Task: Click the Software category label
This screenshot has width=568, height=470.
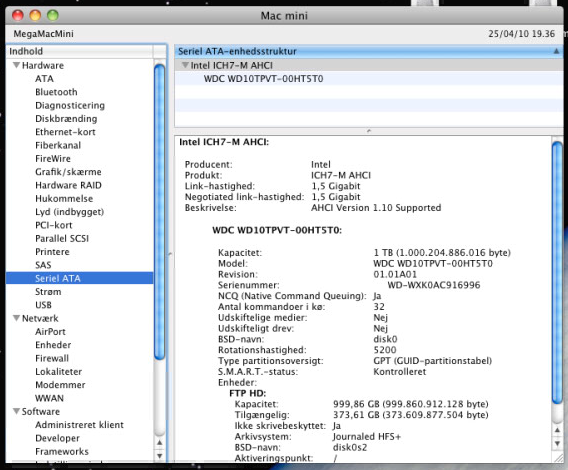Action: pyautogui.click(x=41, y=411)
